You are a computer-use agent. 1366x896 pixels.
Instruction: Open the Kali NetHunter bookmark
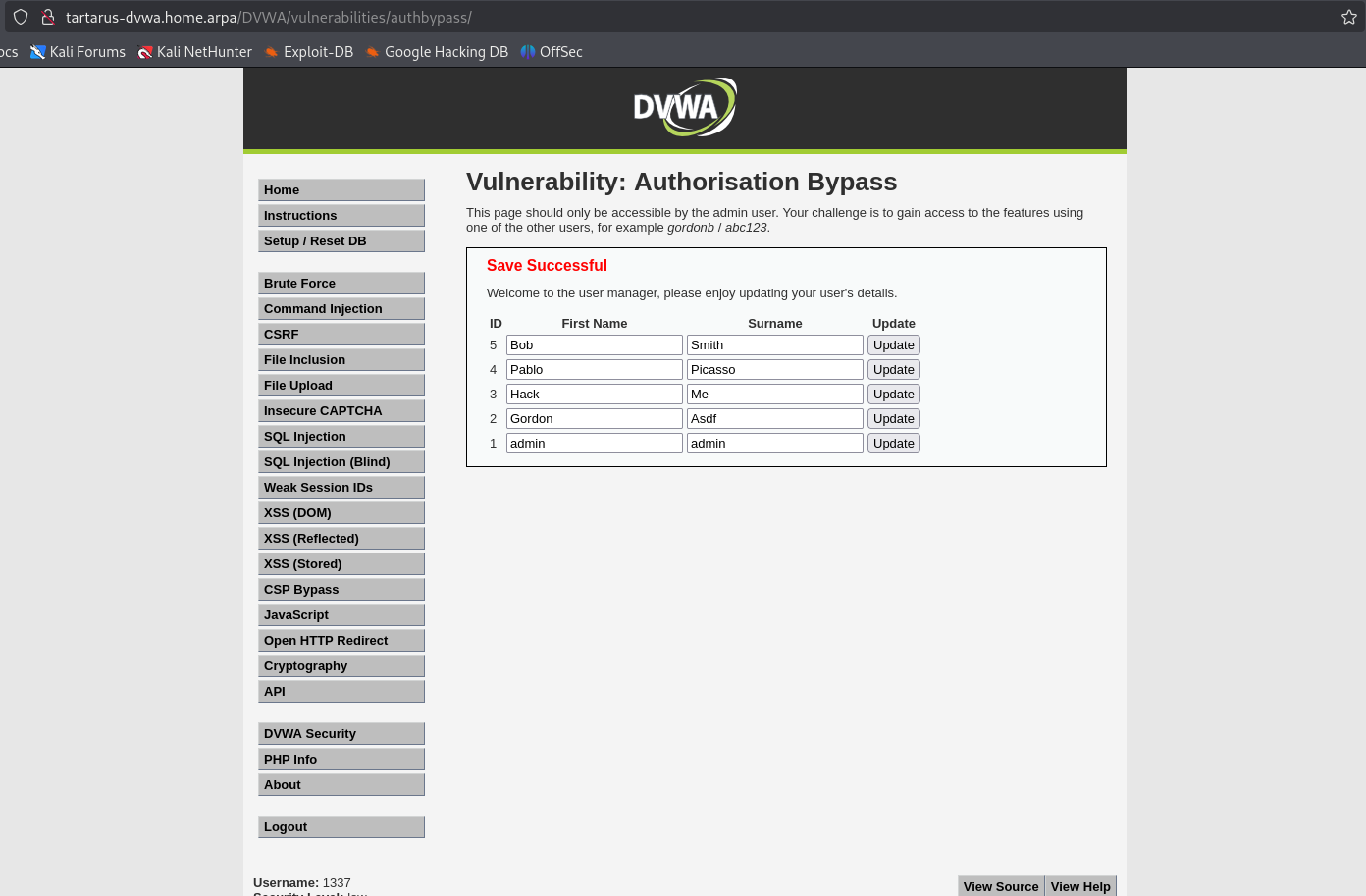tap(195, 52)
